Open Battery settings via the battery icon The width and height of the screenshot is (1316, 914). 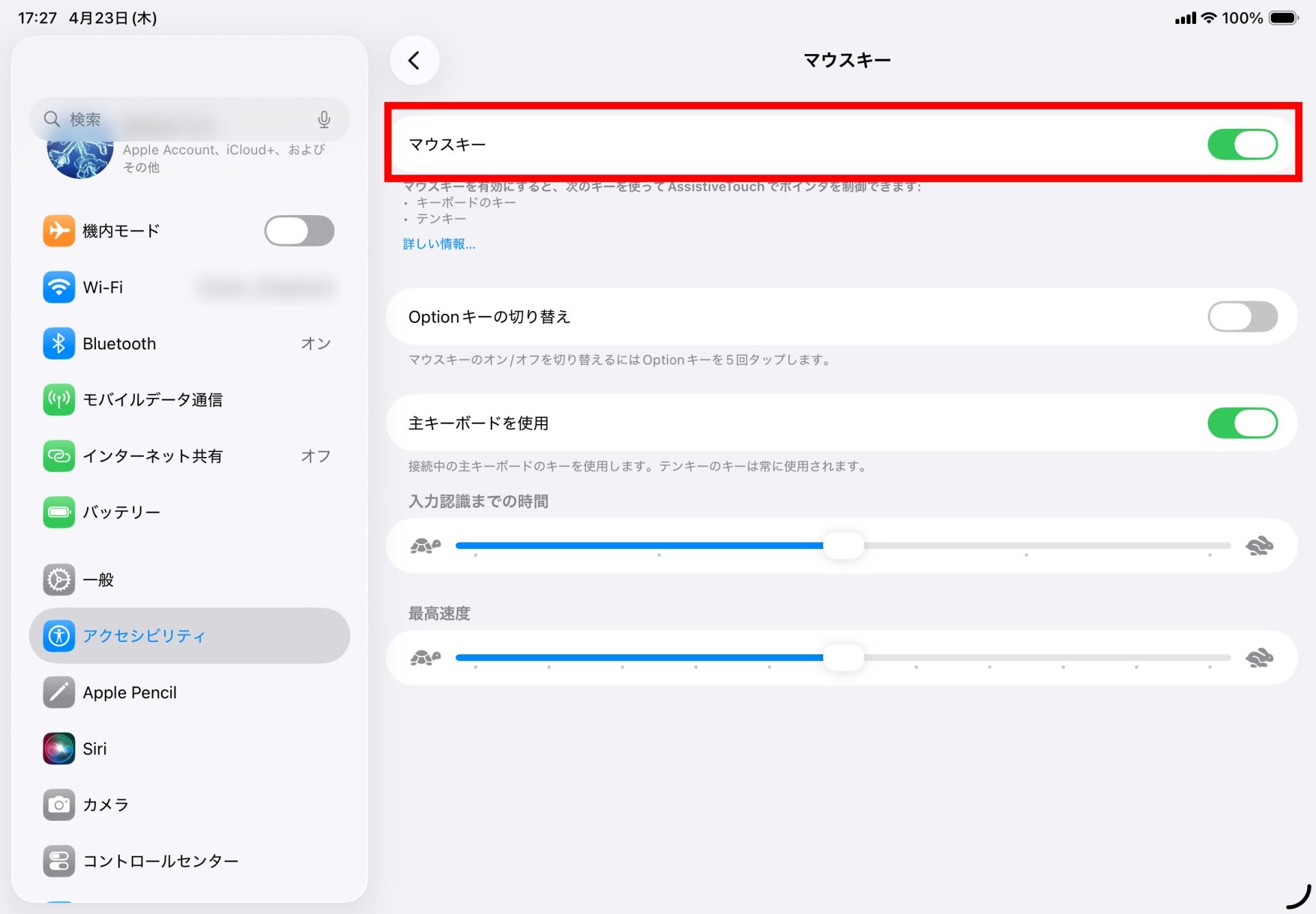(x=59, y=512)
